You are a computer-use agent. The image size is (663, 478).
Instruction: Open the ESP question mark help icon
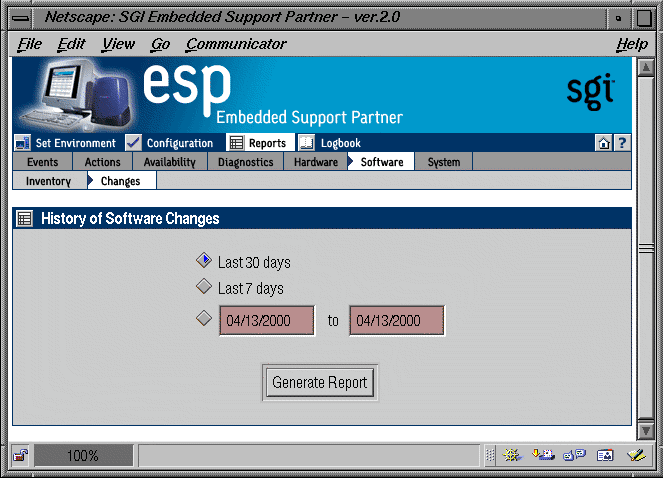coord(622,143)
